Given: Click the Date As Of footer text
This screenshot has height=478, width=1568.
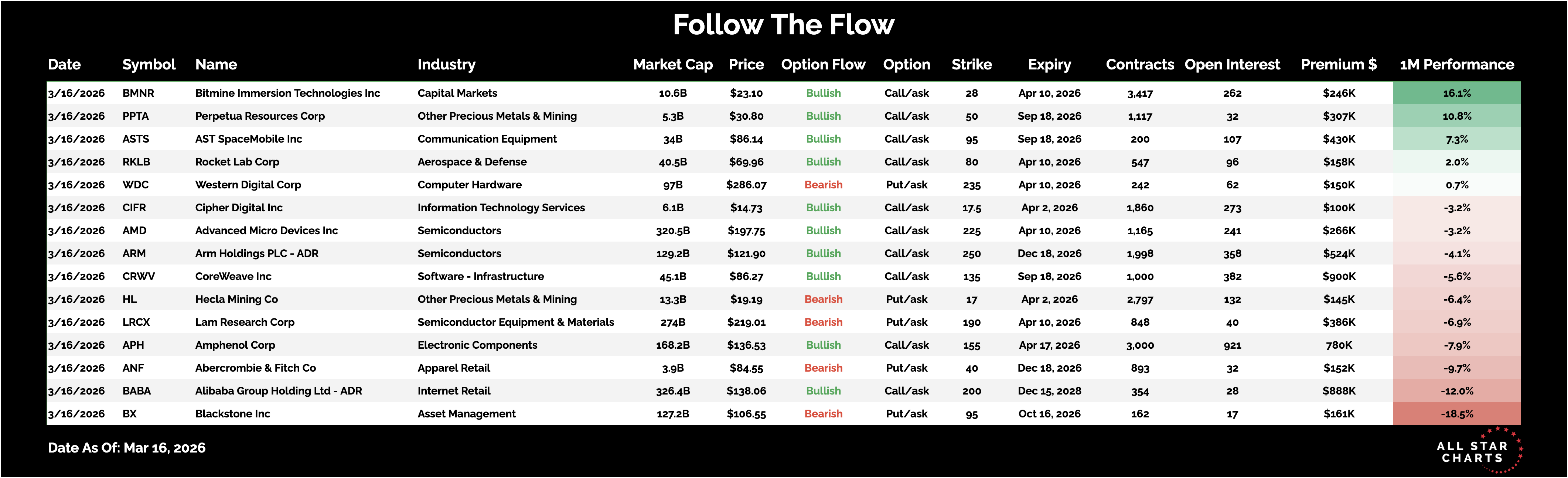Looking at the screenshot, I should pyautogui.click(x=127, y=448).
